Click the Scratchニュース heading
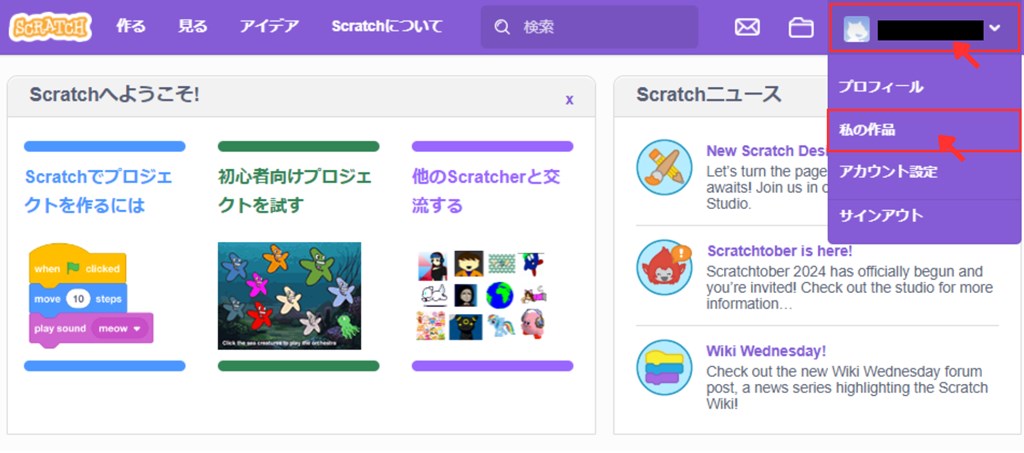Image resolution: width=1024 pixels, height=453 pixels. tap(709, 95)
